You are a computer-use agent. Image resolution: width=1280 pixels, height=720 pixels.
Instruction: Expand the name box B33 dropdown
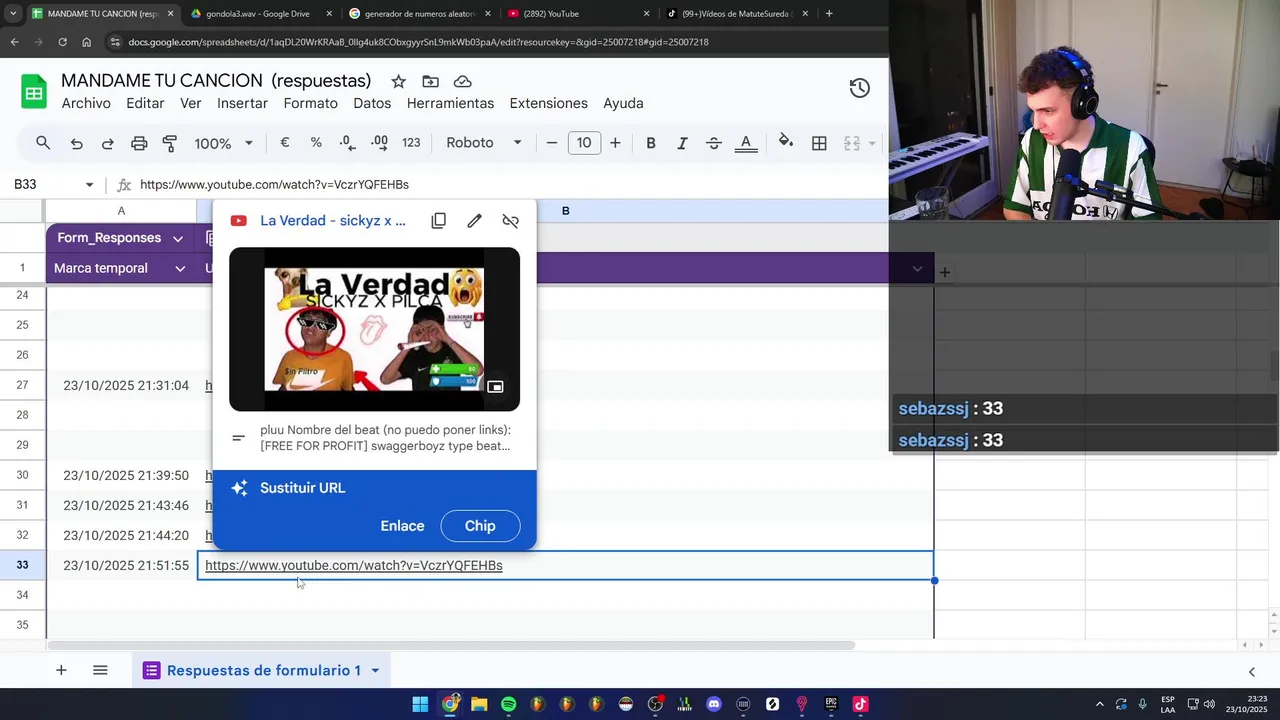89,185
